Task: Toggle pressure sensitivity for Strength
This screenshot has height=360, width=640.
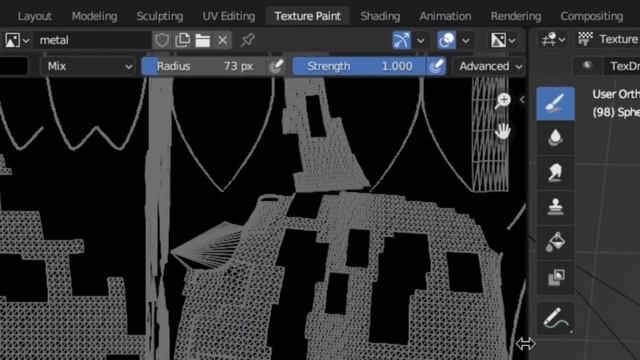Action: pos(436,66)
